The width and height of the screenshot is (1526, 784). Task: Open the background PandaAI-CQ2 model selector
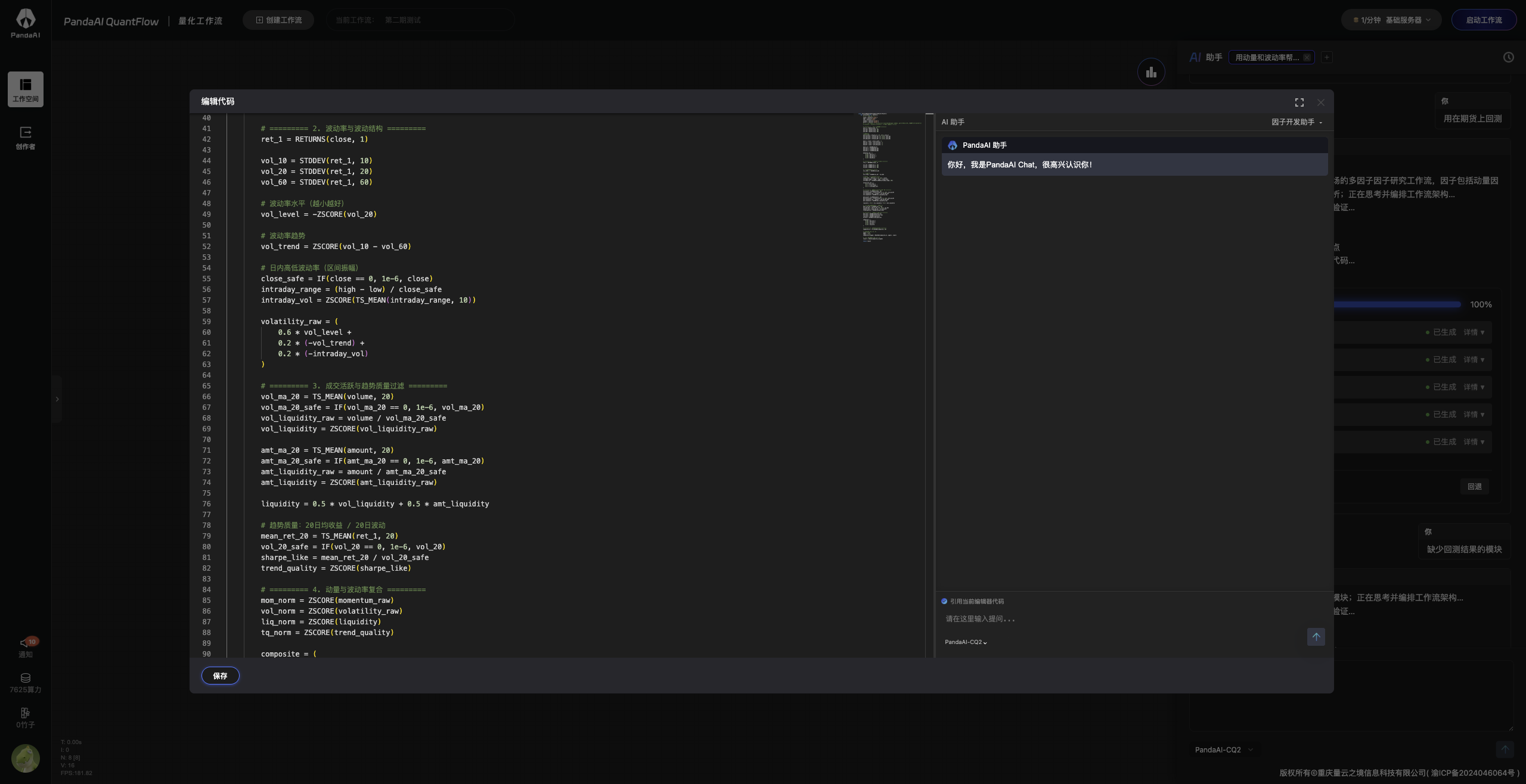pyautogui.click(x=1224, y=750)
